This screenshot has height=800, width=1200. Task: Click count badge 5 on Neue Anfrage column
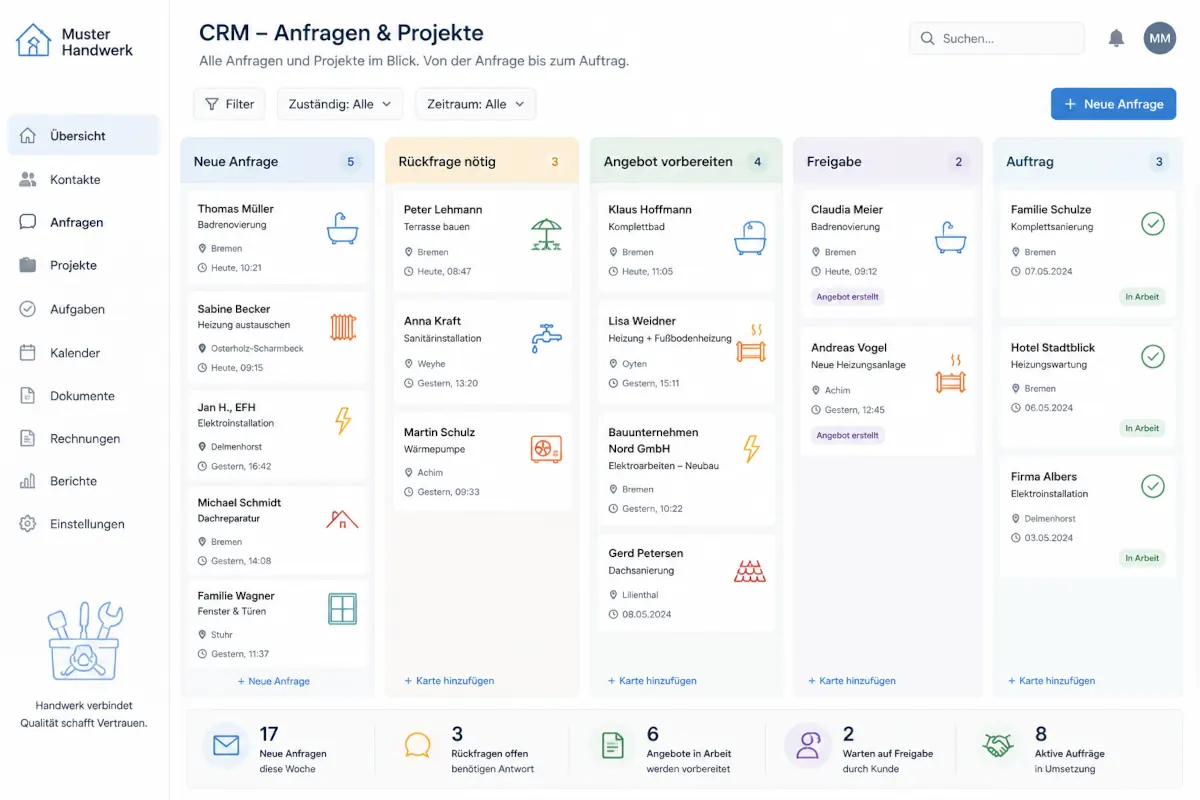[350, 161]
